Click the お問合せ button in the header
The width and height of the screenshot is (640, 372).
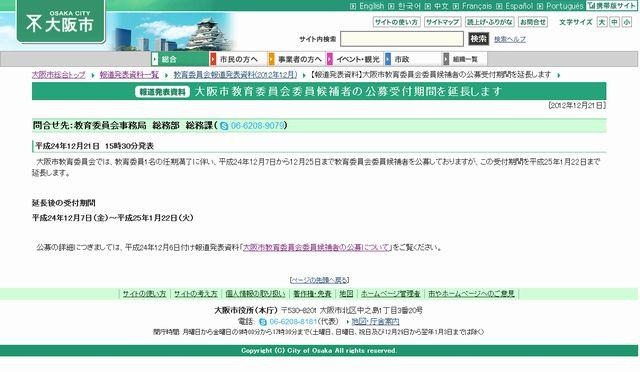533,22
